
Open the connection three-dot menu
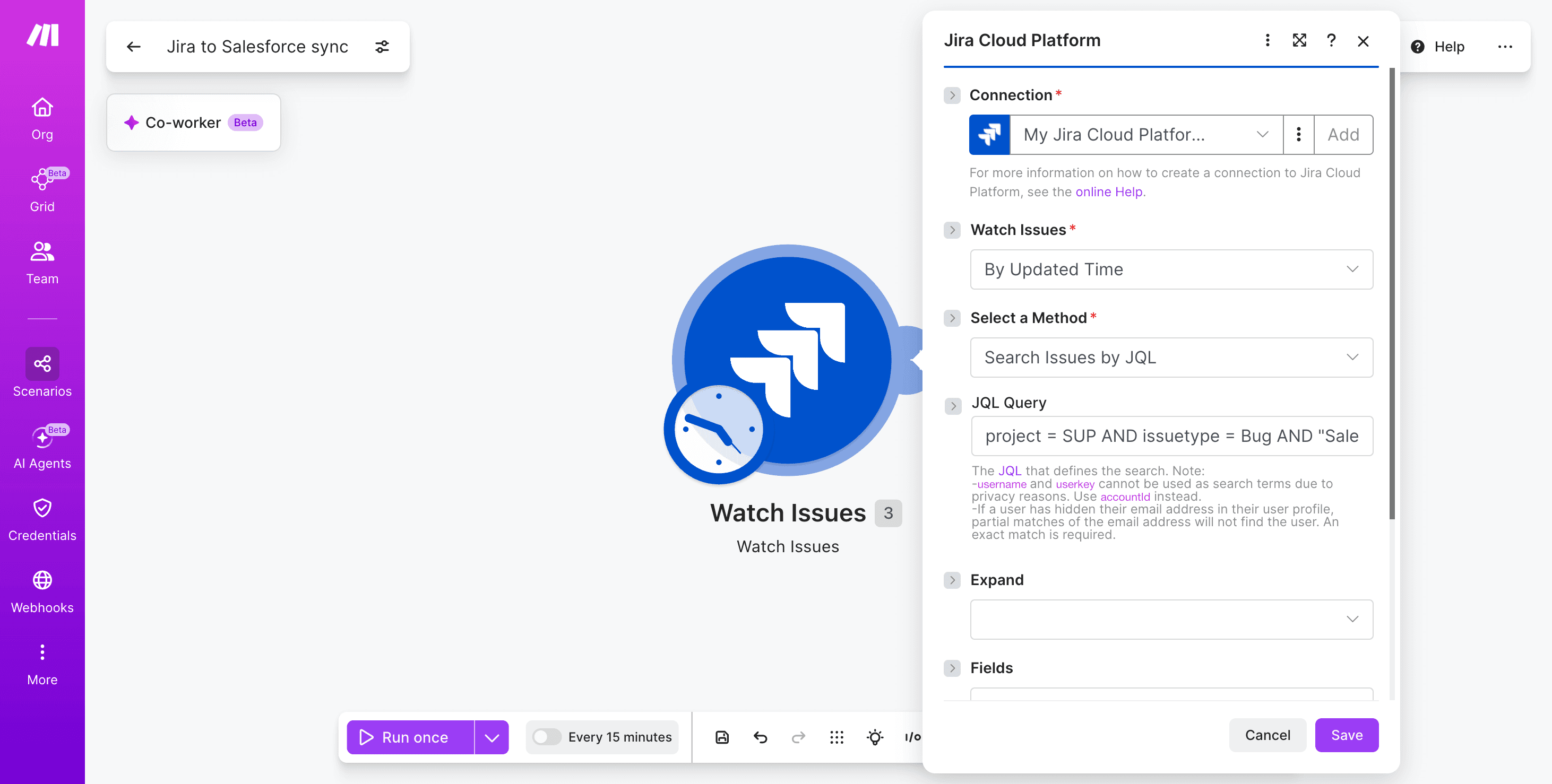click(1298, 134)
